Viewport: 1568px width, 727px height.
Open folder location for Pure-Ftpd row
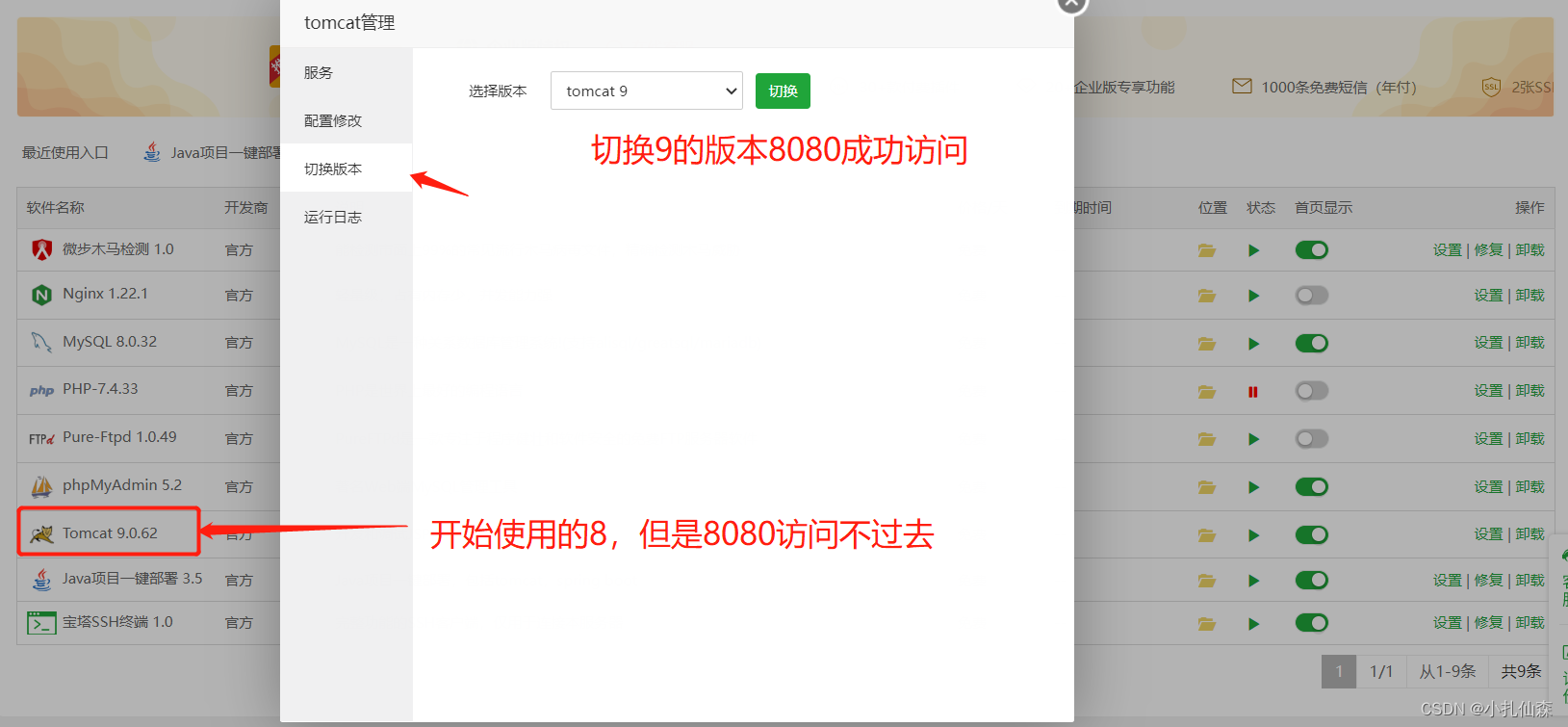click(x=1206, y=439)
